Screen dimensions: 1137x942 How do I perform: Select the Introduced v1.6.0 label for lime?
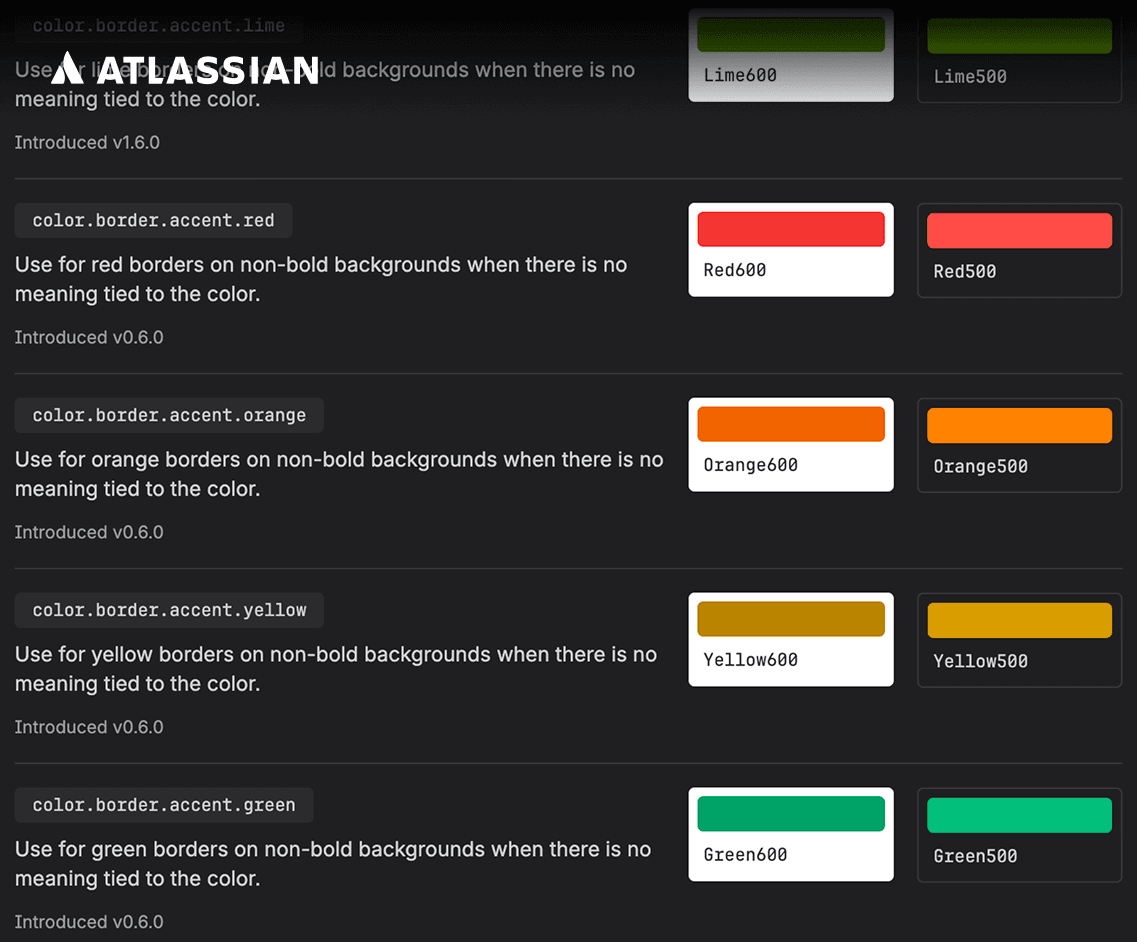tap(87, 142)
